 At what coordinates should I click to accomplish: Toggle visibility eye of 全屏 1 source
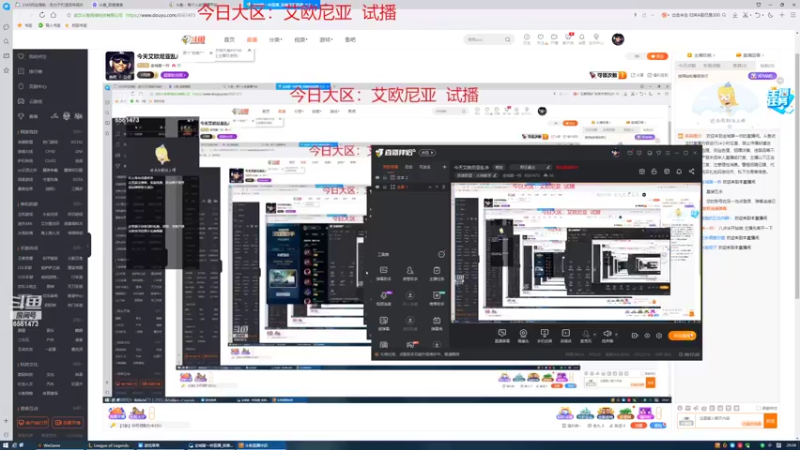coord(378,187)
